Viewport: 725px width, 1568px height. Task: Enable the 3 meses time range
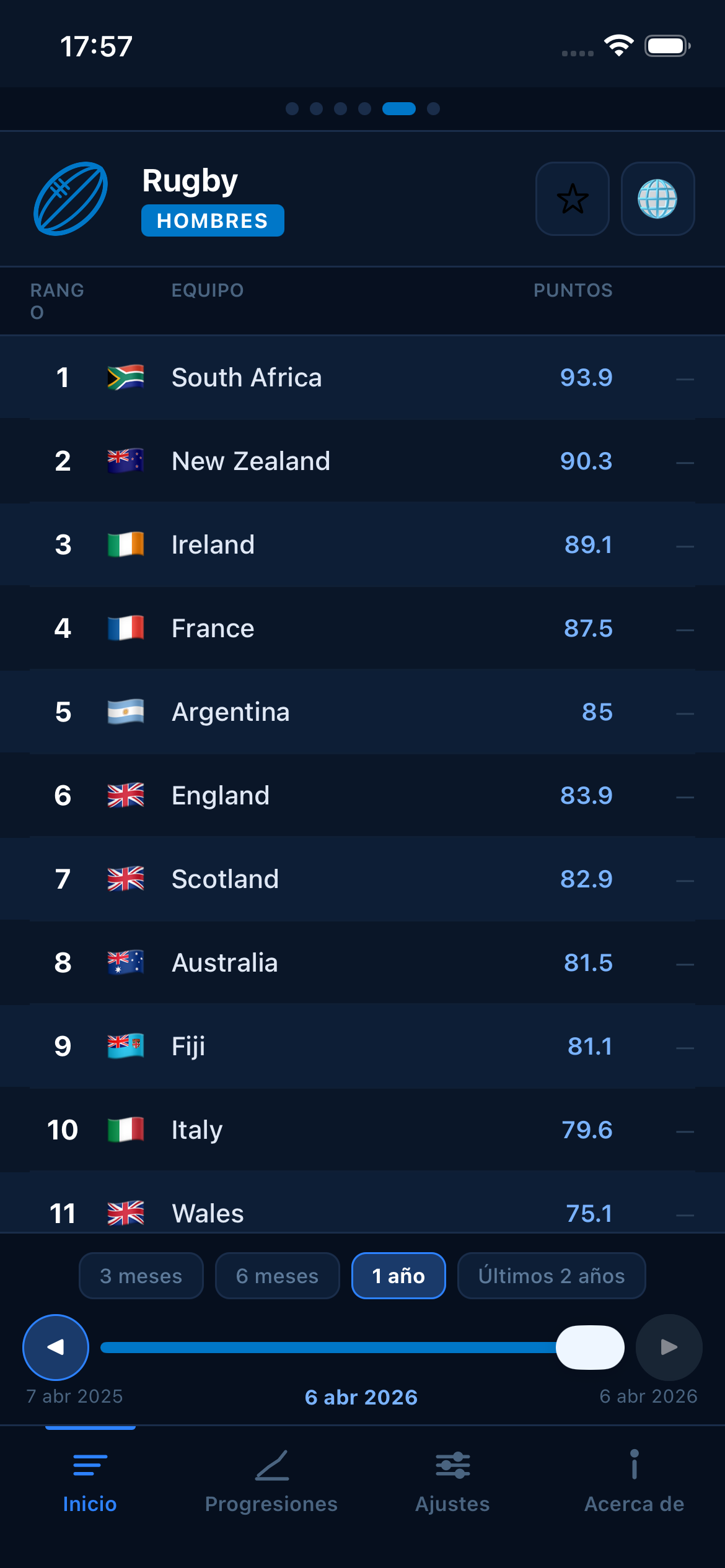(141, 1276)
